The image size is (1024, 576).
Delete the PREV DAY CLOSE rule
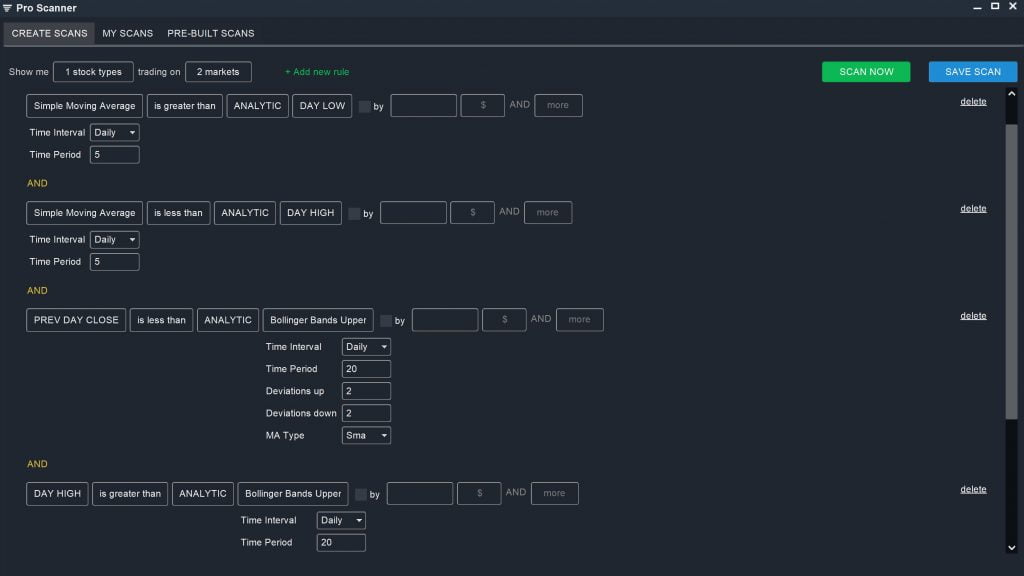973,315
